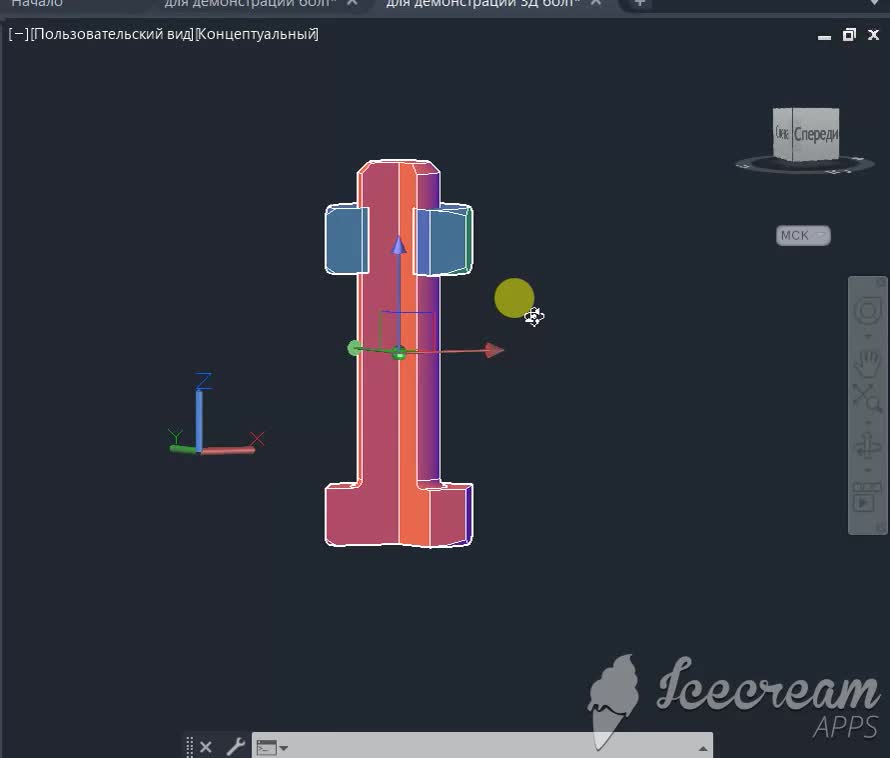
Task: Start the Orbit tool in navigation bar
Action: 867,445
